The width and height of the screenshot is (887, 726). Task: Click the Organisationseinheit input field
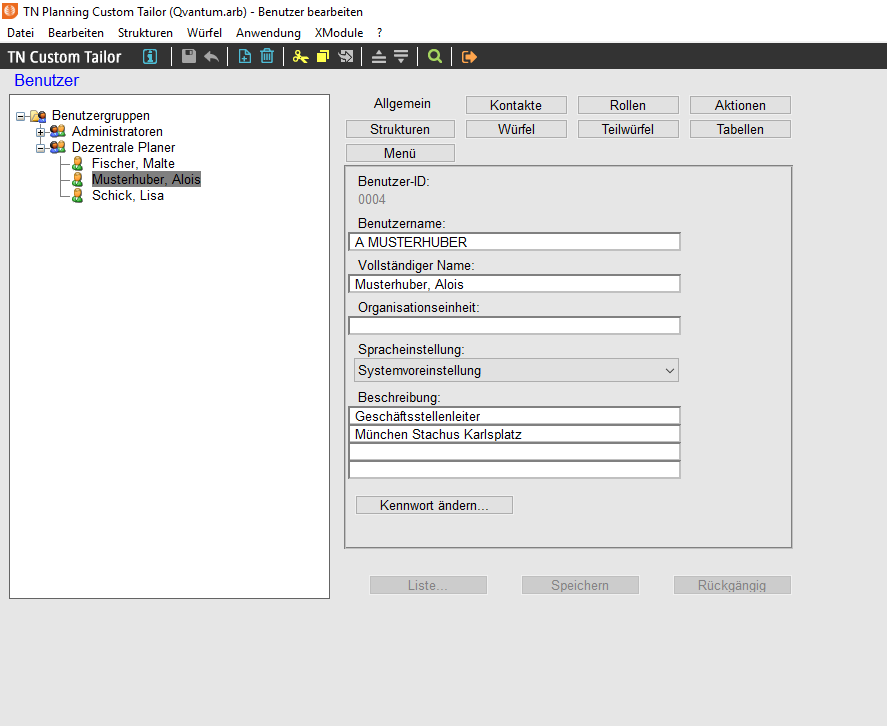click(514, 326)
